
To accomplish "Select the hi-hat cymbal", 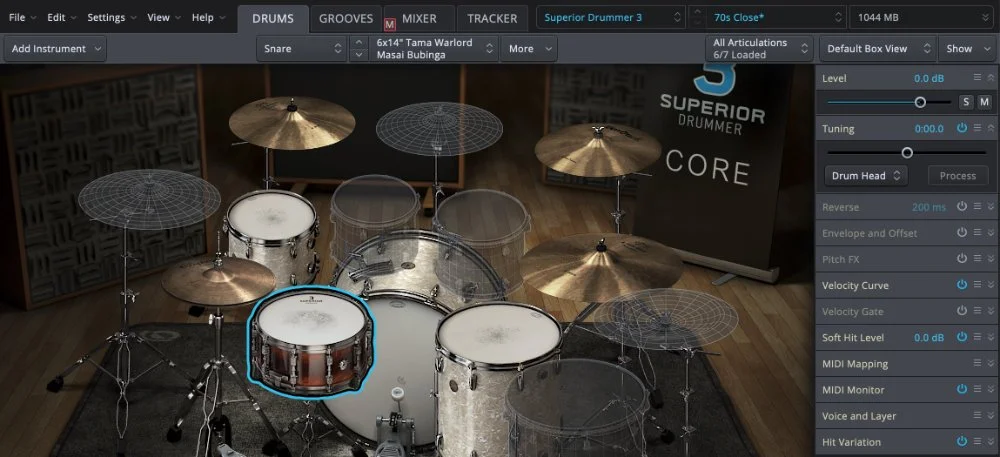I will 218,279.
